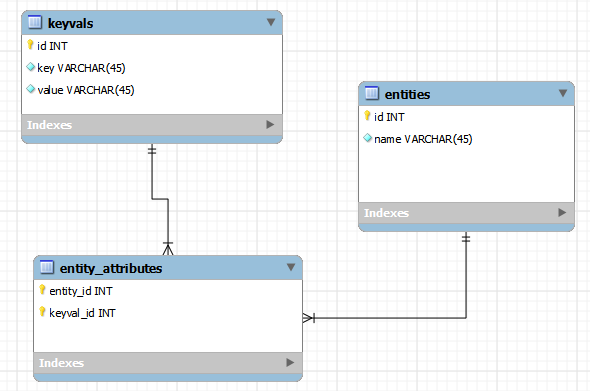
Task: Click the Indexes label in entities table
Action: click(x=386, y=213)
